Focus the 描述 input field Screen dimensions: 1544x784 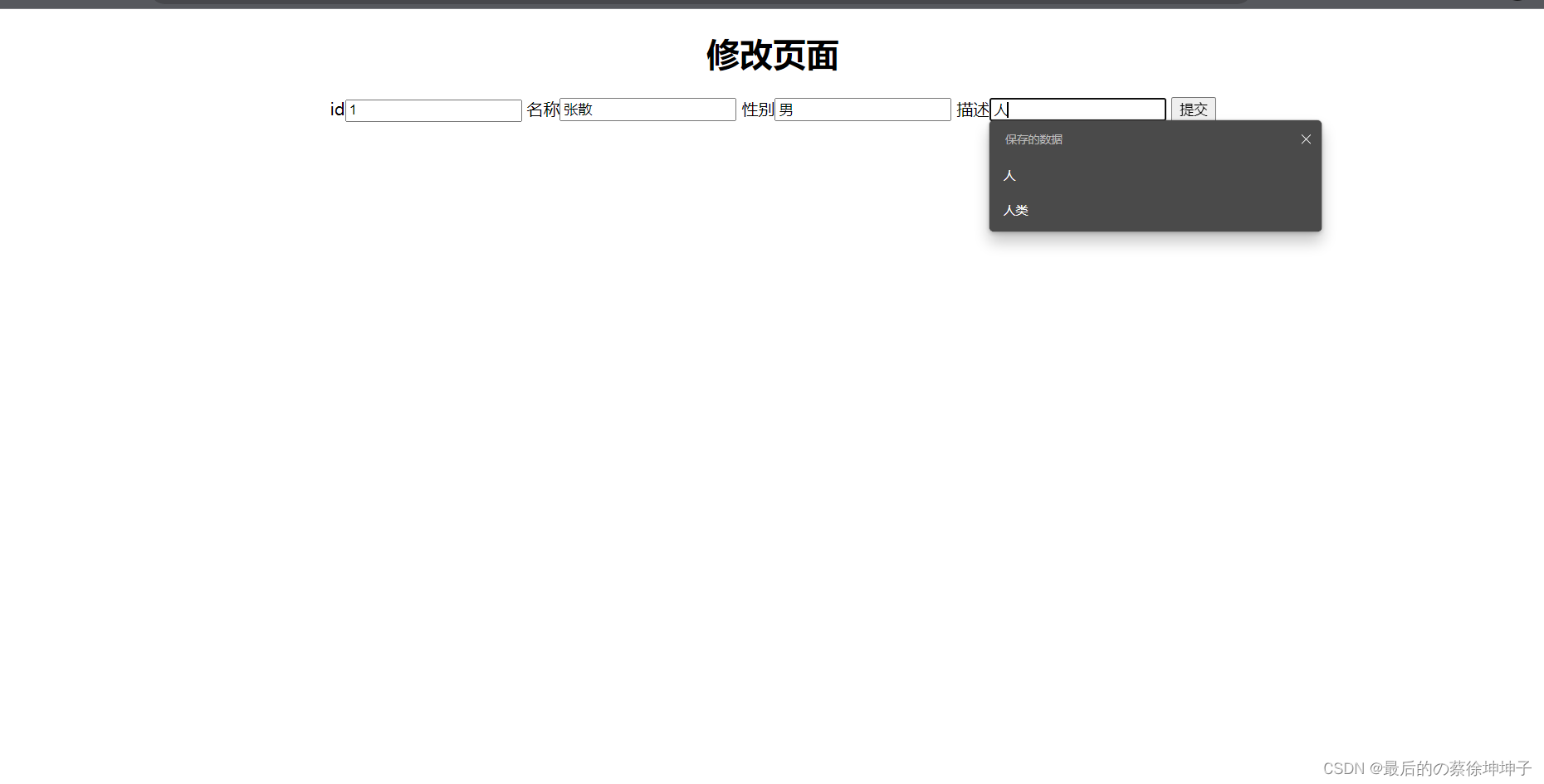[x=1077, y=110]
